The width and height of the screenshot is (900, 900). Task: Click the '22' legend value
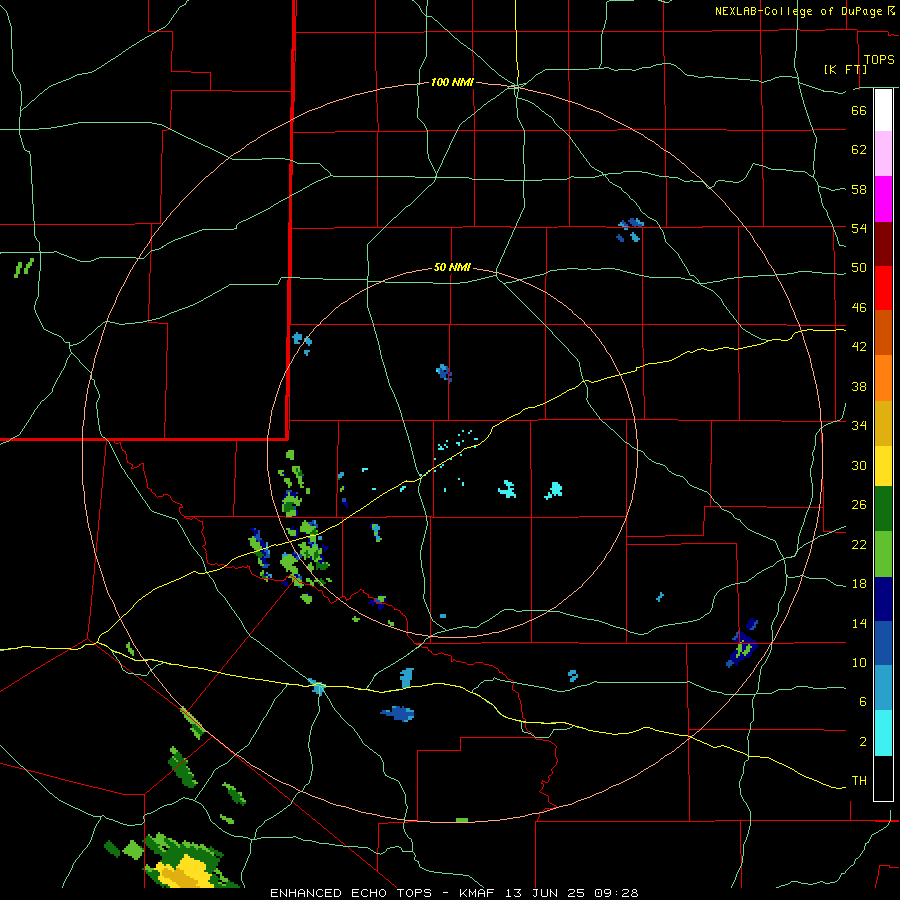[x=859, y=544]
